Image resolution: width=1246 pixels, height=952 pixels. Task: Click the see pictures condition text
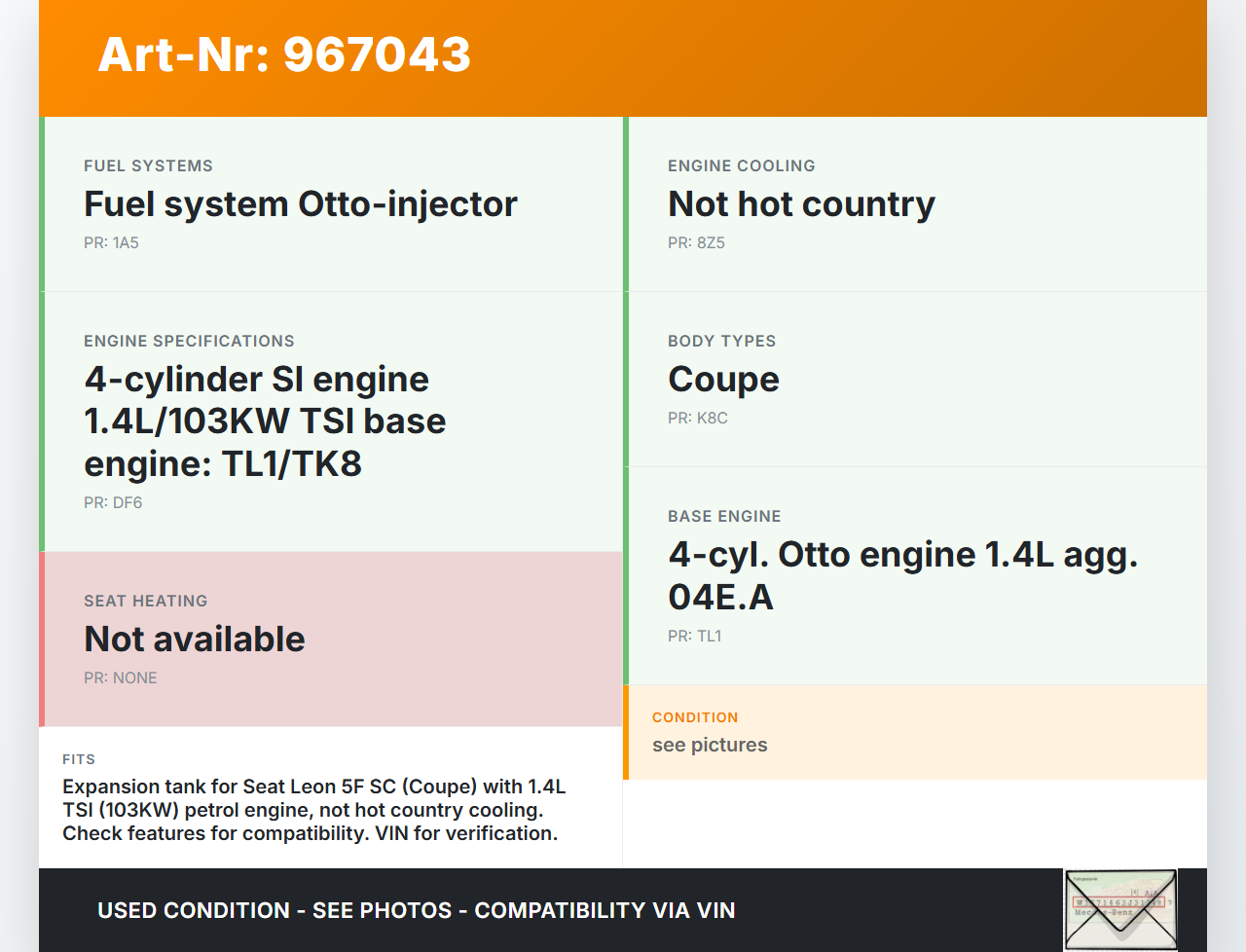[710, 746]
